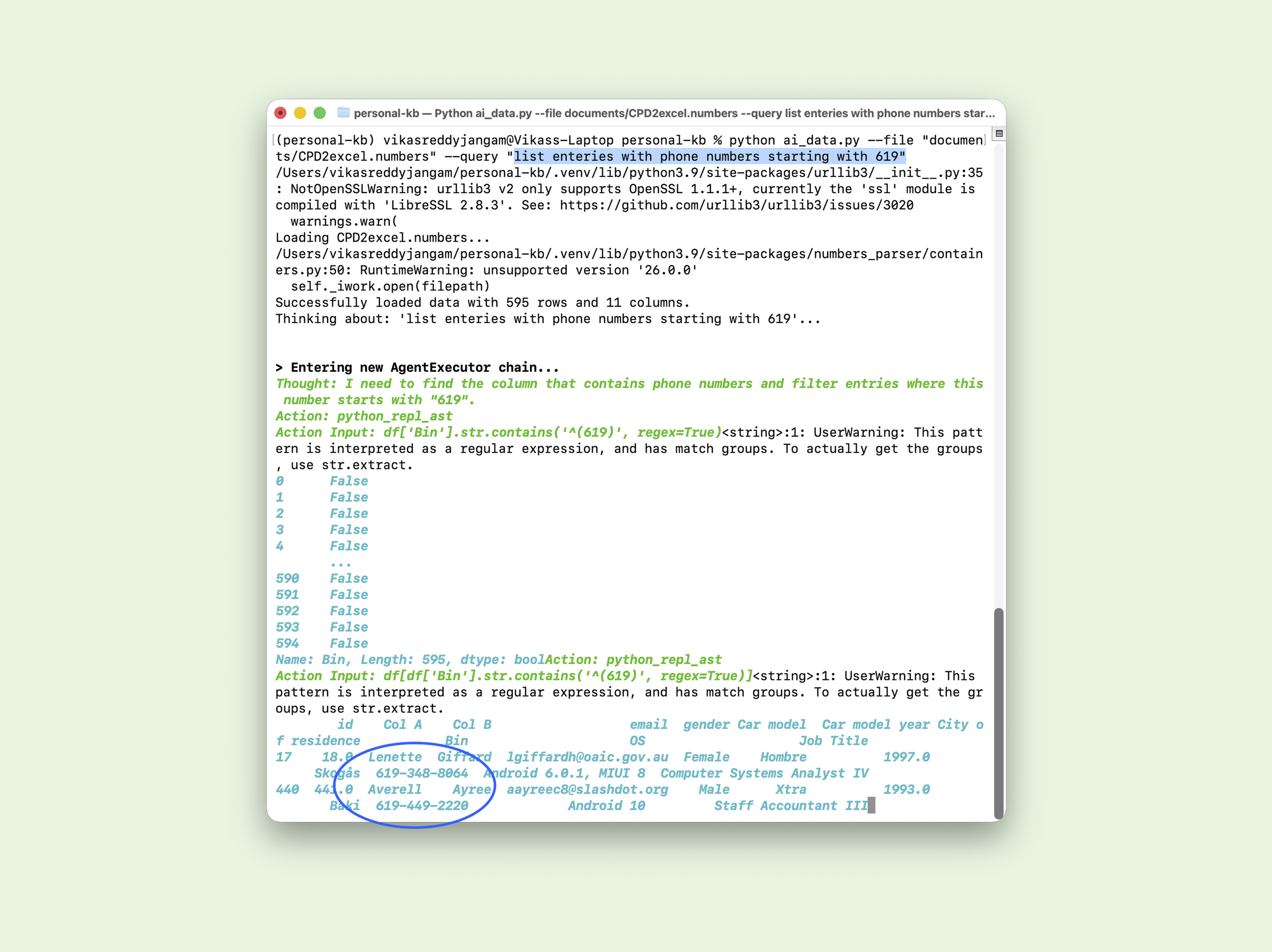Click the 'Lenette' name value
Screen dimensions: 1272x952
[x=394, y=757]
